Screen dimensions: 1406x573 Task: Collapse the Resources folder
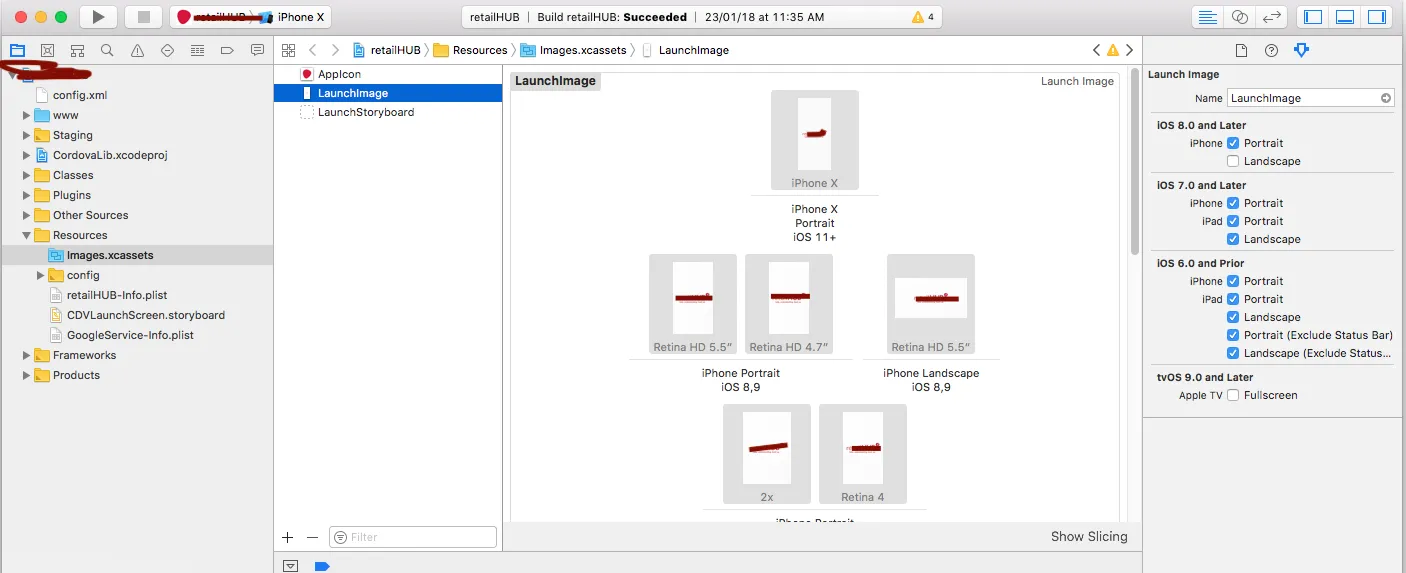27,235
